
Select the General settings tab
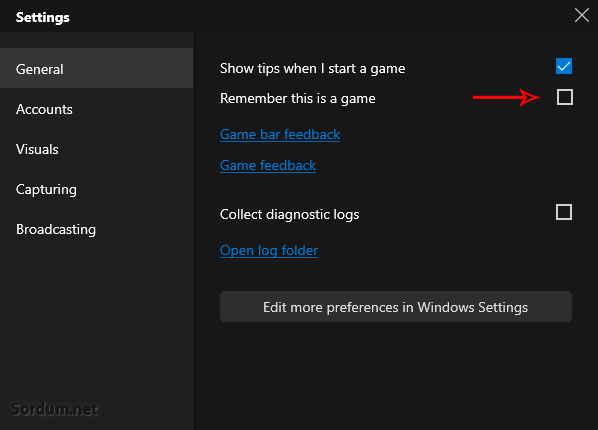pos(96,68)
